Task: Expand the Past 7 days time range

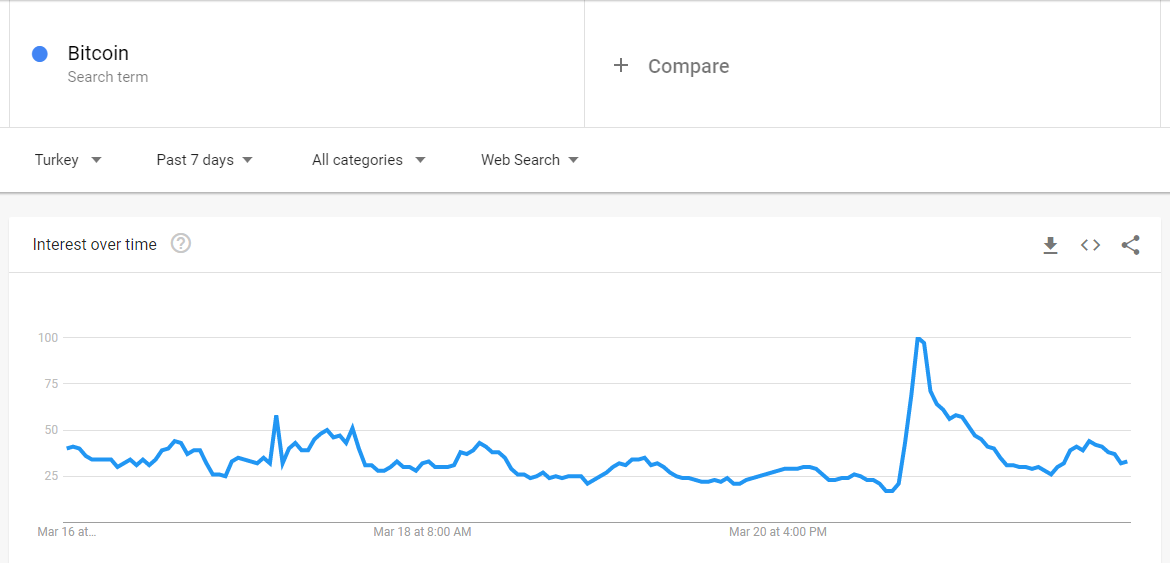Action: pos(204,160)
